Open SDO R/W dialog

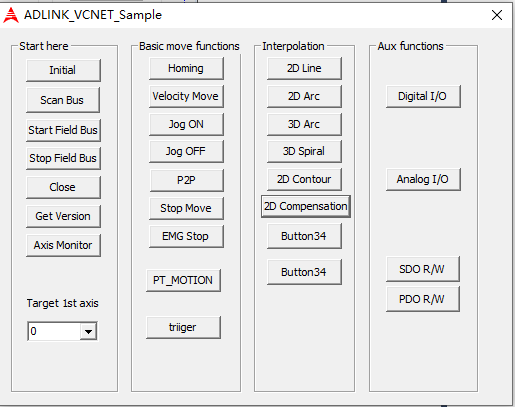[422, 269]
